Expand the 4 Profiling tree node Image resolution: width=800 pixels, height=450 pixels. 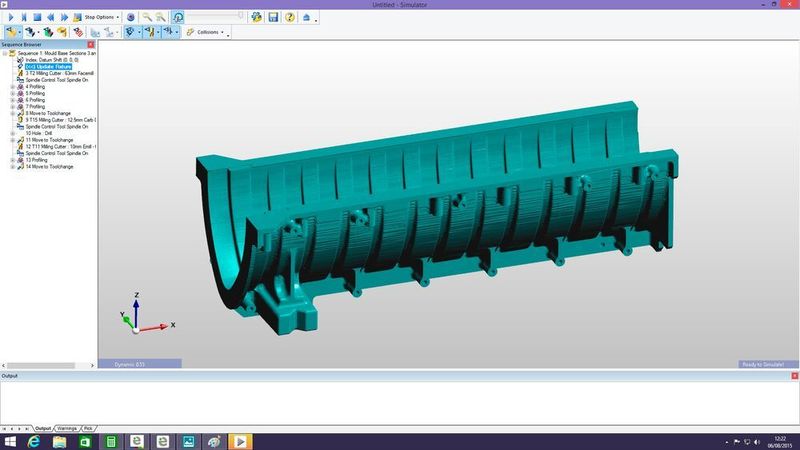[12, 87]
